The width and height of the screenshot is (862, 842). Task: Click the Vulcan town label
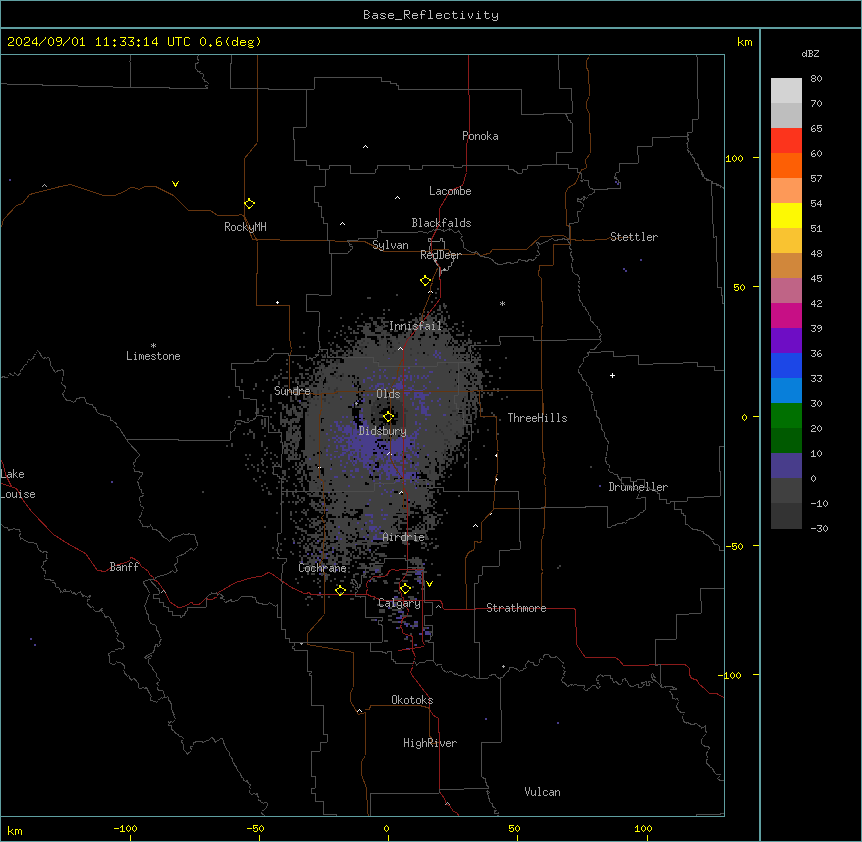543,792
